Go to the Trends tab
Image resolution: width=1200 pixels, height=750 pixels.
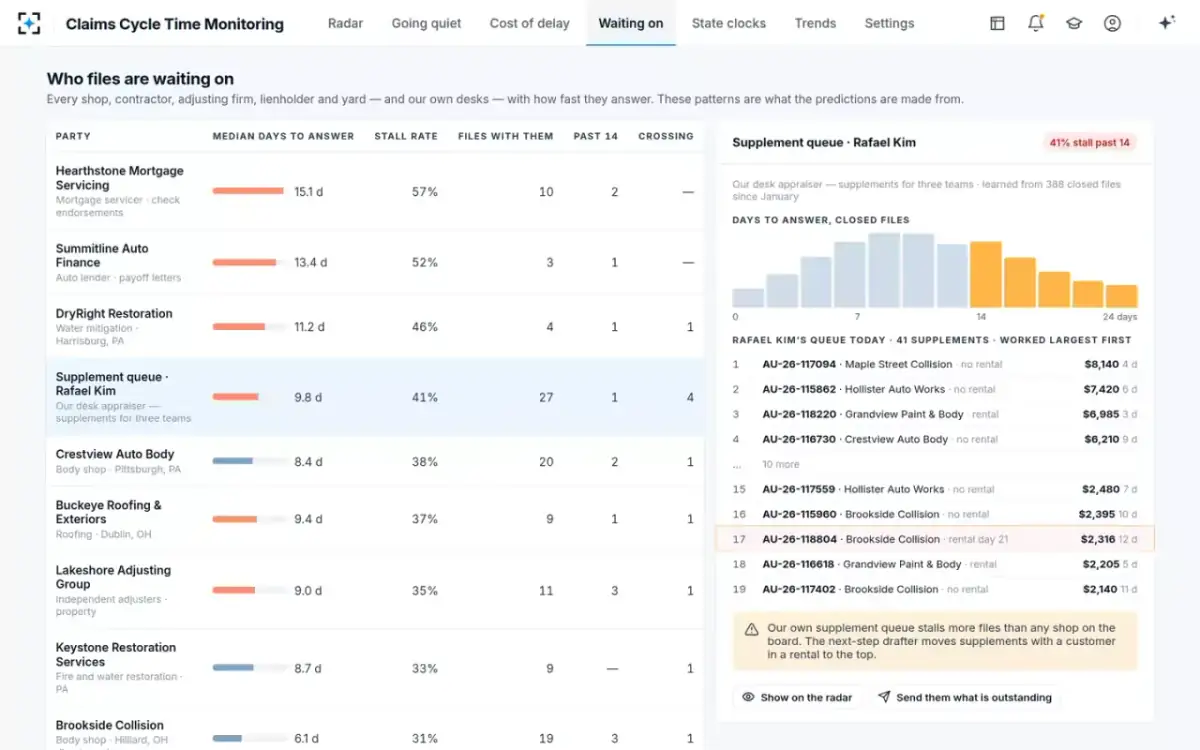[815, 23]
